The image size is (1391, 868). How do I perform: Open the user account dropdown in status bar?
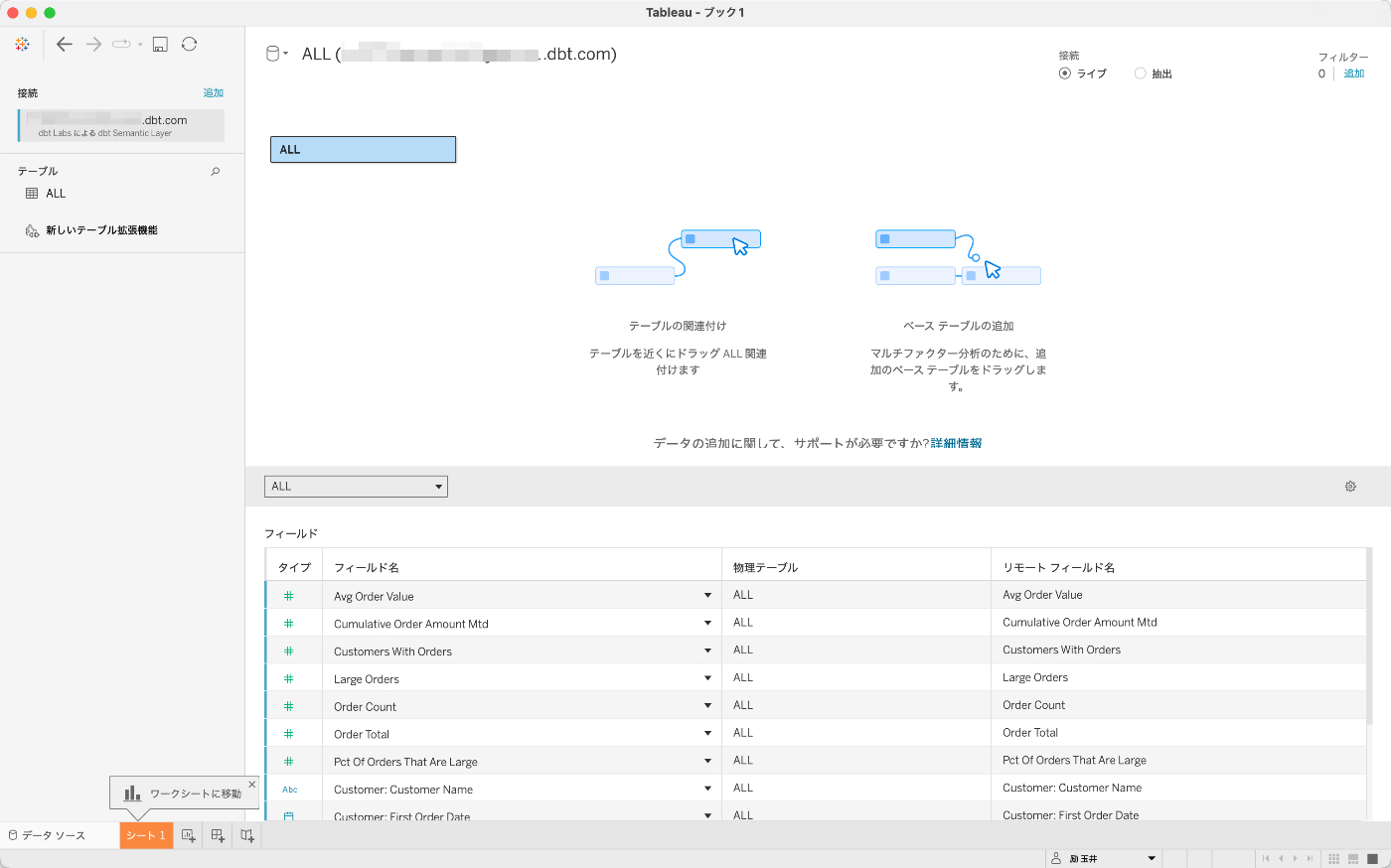[x=1103, y=858]
